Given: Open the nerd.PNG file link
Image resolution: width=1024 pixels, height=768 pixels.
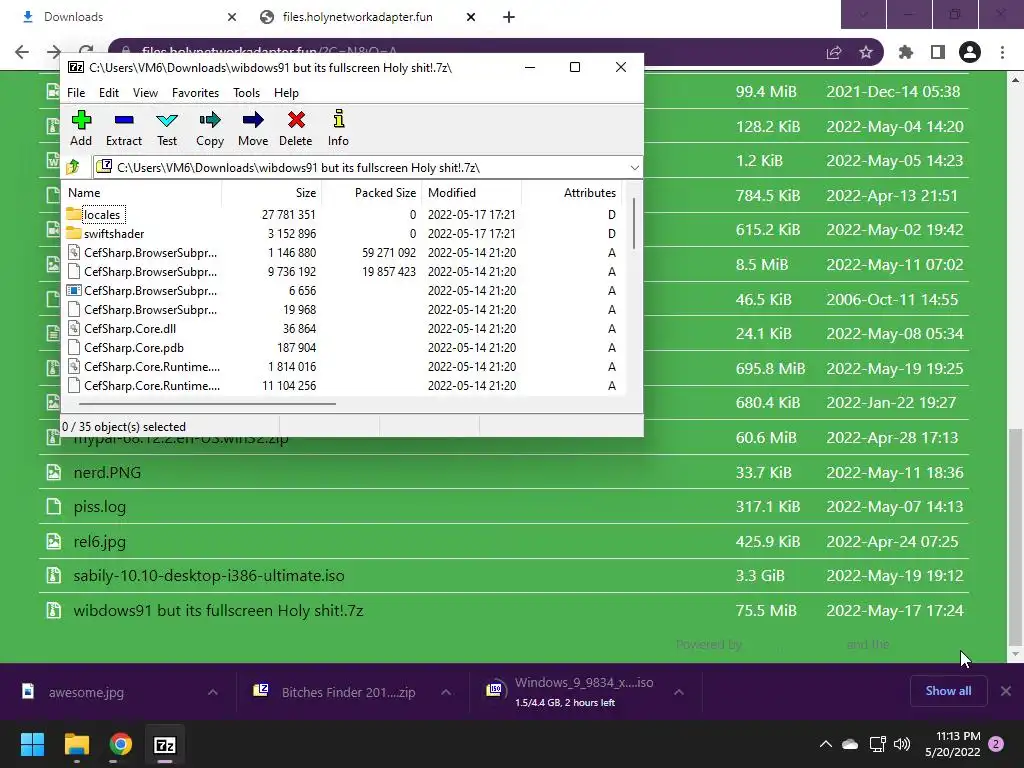Looking at the screenshot, I should 107,472.
